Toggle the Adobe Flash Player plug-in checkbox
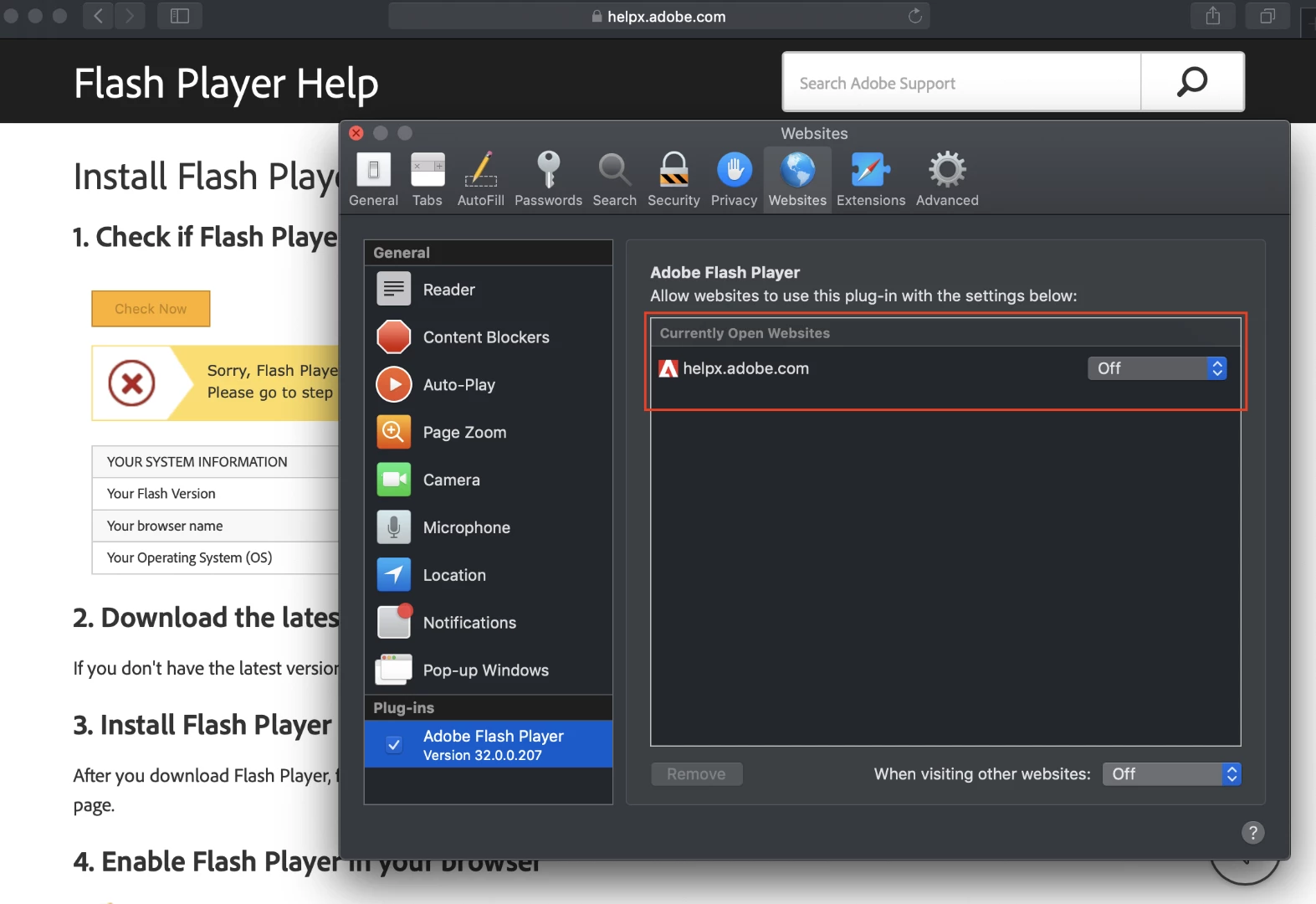Screen dimensions: 1316x904 point(394,744)
